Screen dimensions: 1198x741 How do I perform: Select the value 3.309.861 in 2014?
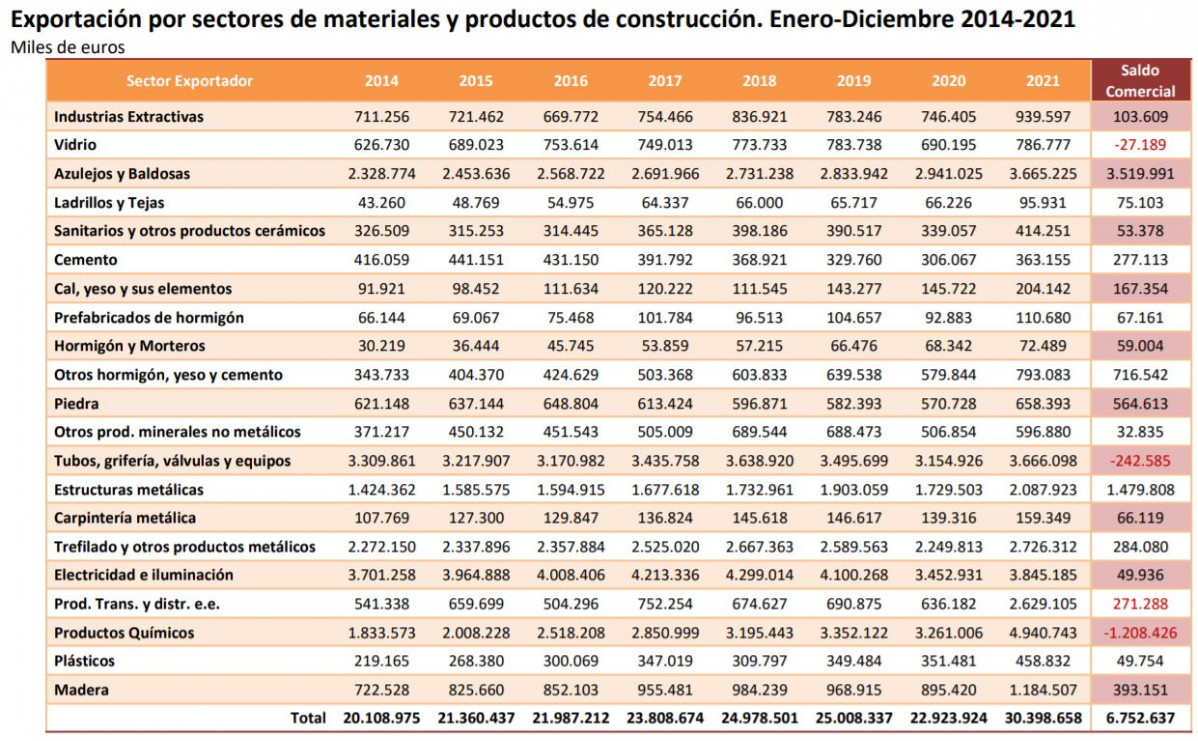381,461
